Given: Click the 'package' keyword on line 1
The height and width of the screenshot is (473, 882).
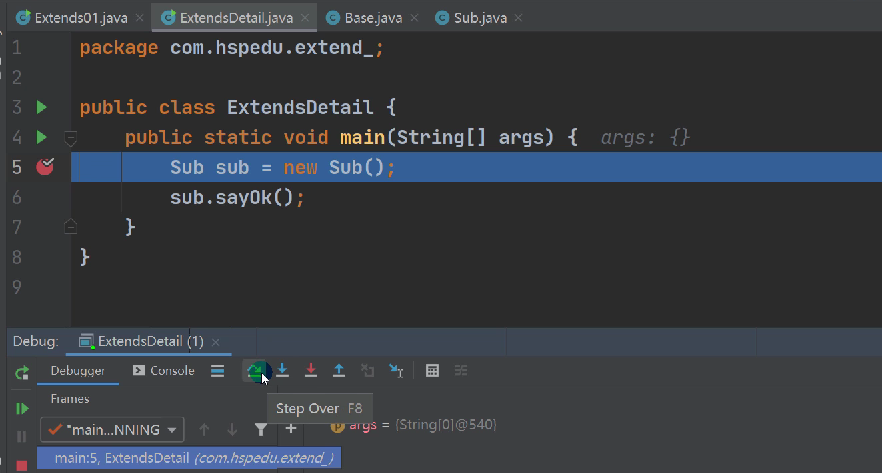Looking at the screenshot, I should (x=119, y=48).
